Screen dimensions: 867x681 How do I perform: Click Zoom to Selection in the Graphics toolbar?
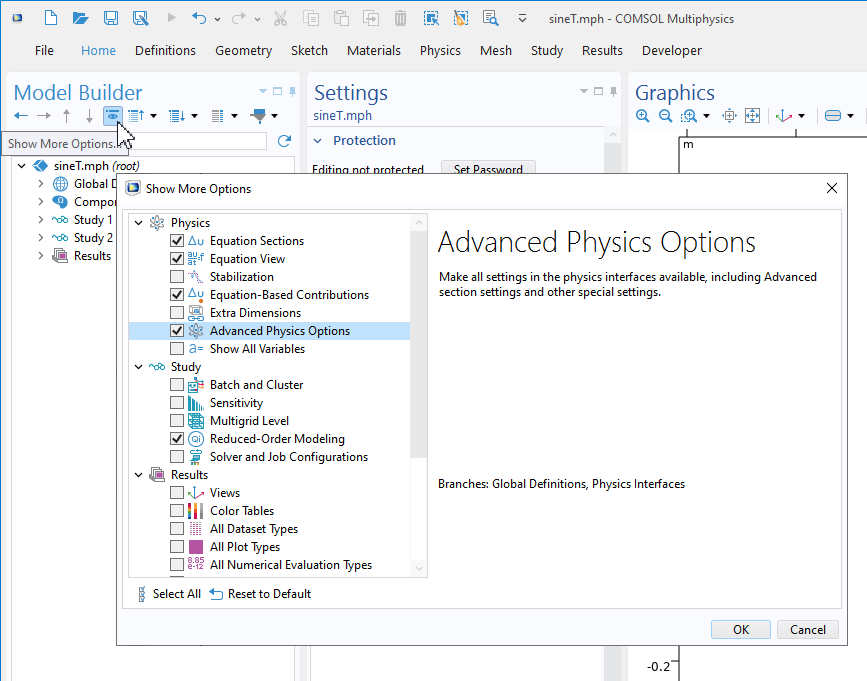(729, 116)
